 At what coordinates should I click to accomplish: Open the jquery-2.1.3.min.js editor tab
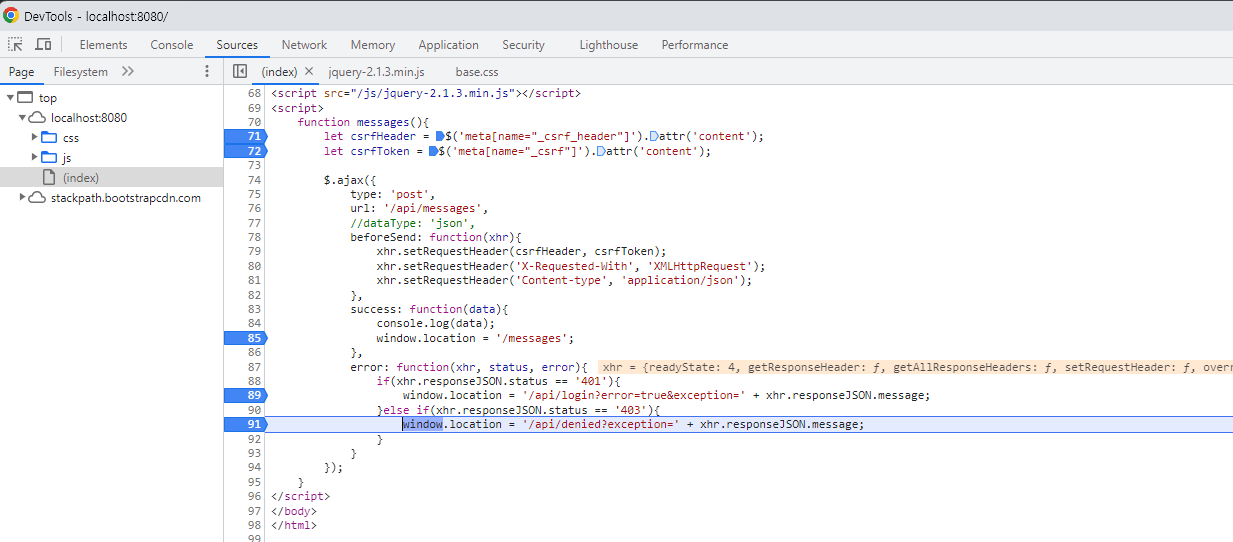pos(376,72)
